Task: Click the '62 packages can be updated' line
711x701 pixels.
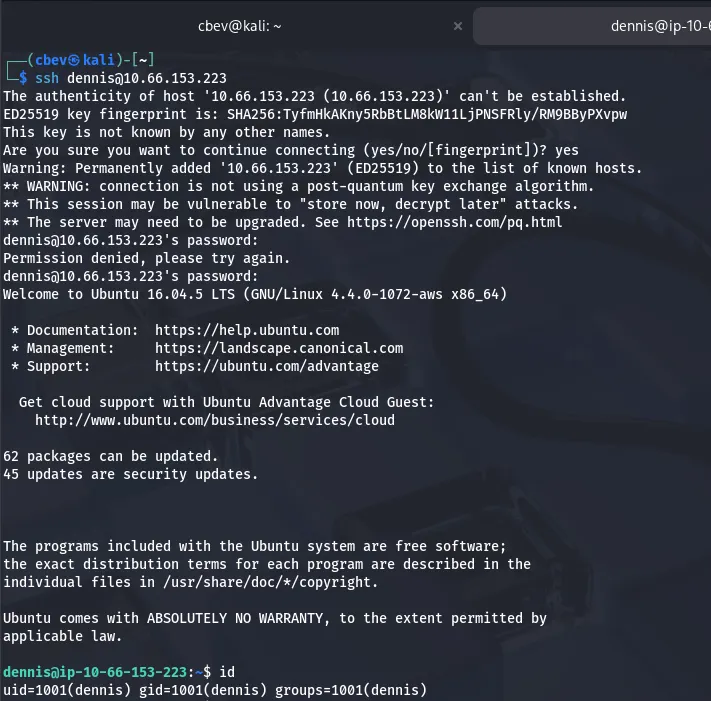Action: tap(111, 456)
